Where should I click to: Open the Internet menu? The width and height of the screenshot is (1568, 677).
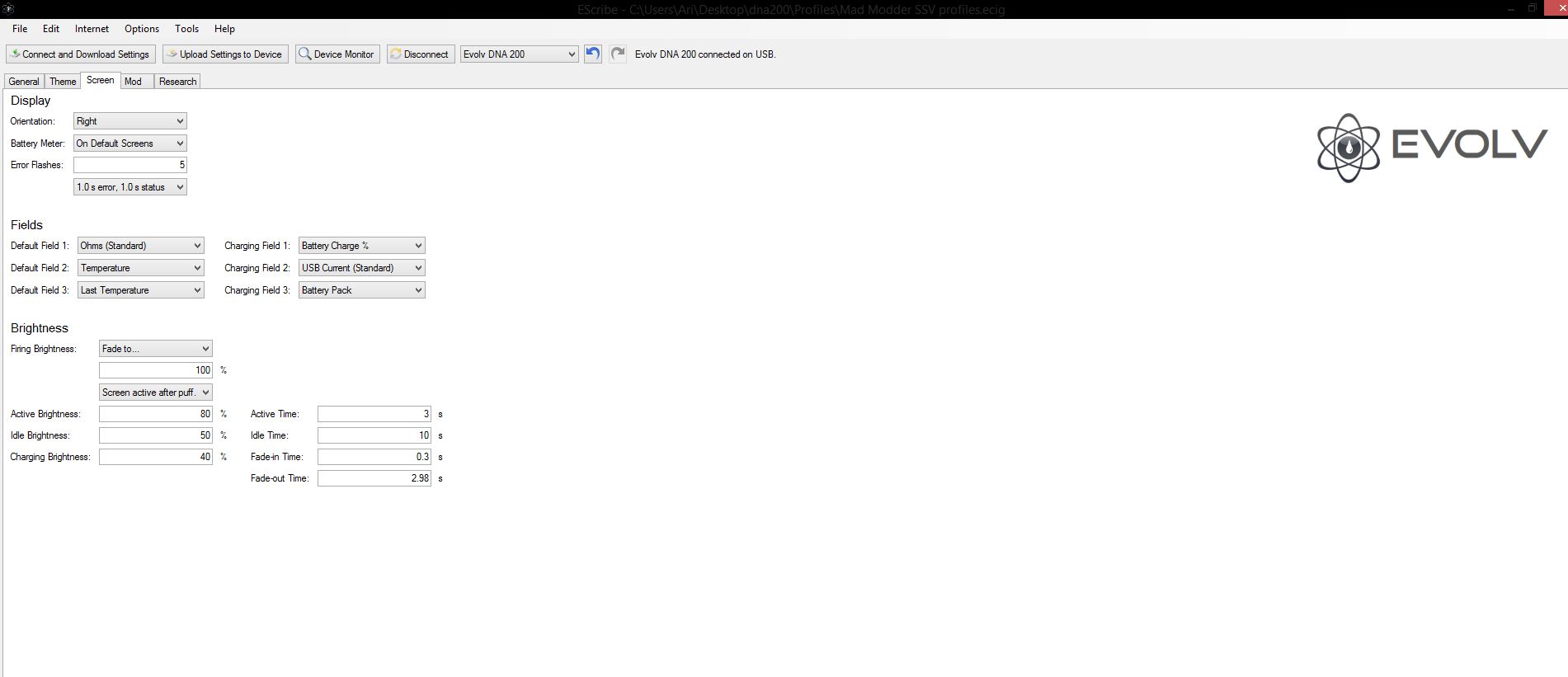tap(92, 29)
